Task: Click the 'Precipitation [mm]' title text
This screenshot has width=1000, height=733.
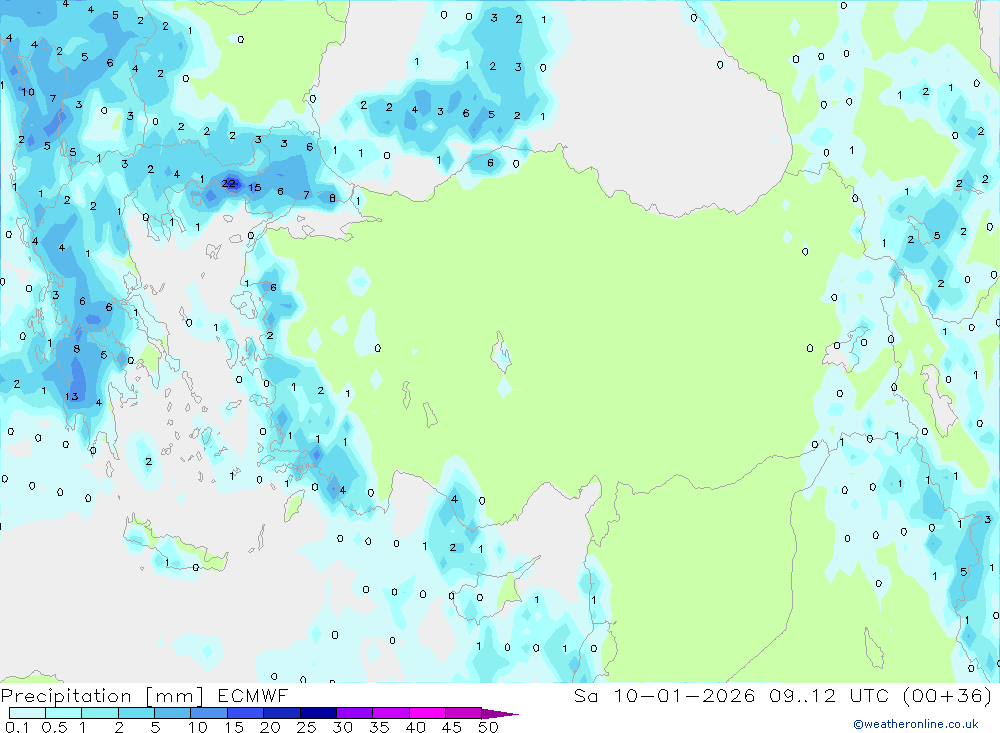Action: pos(102,696)
